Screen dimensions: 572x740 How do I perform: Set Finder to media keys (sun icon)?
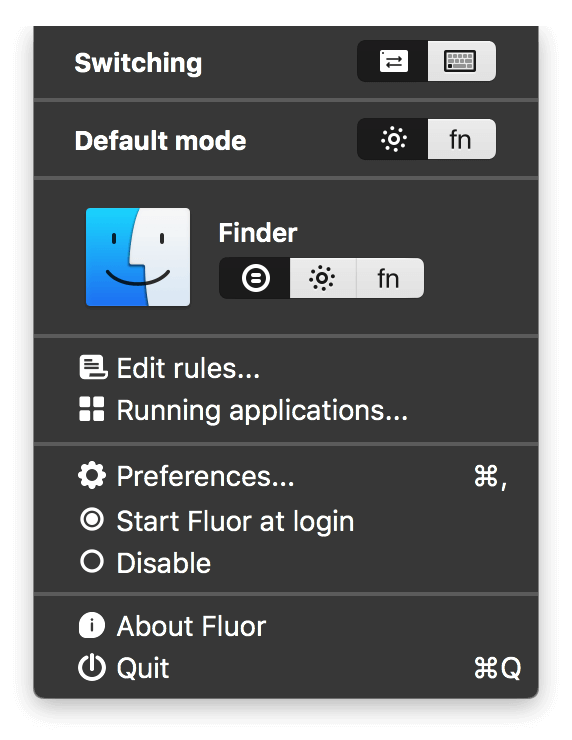(x=323, y=278)
